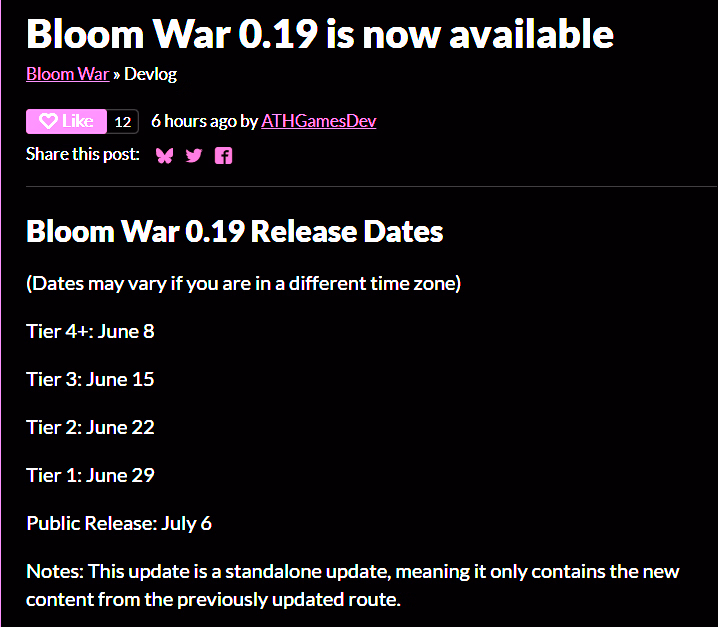Click the "6 hours ago" timestamp
Image resolution: width=718 pixels, height=627 pixels.
point(194,121)
